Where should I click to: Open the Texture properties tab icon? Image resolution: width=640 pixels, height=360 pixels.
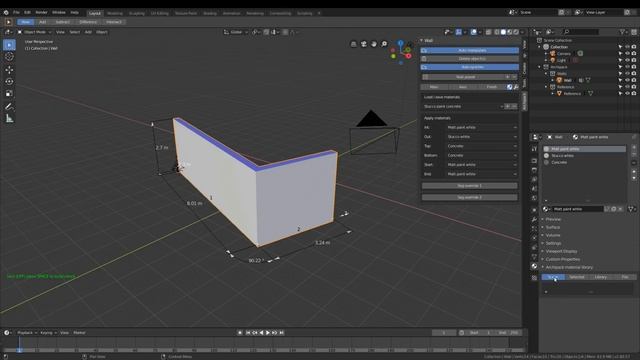coord(534,278)
